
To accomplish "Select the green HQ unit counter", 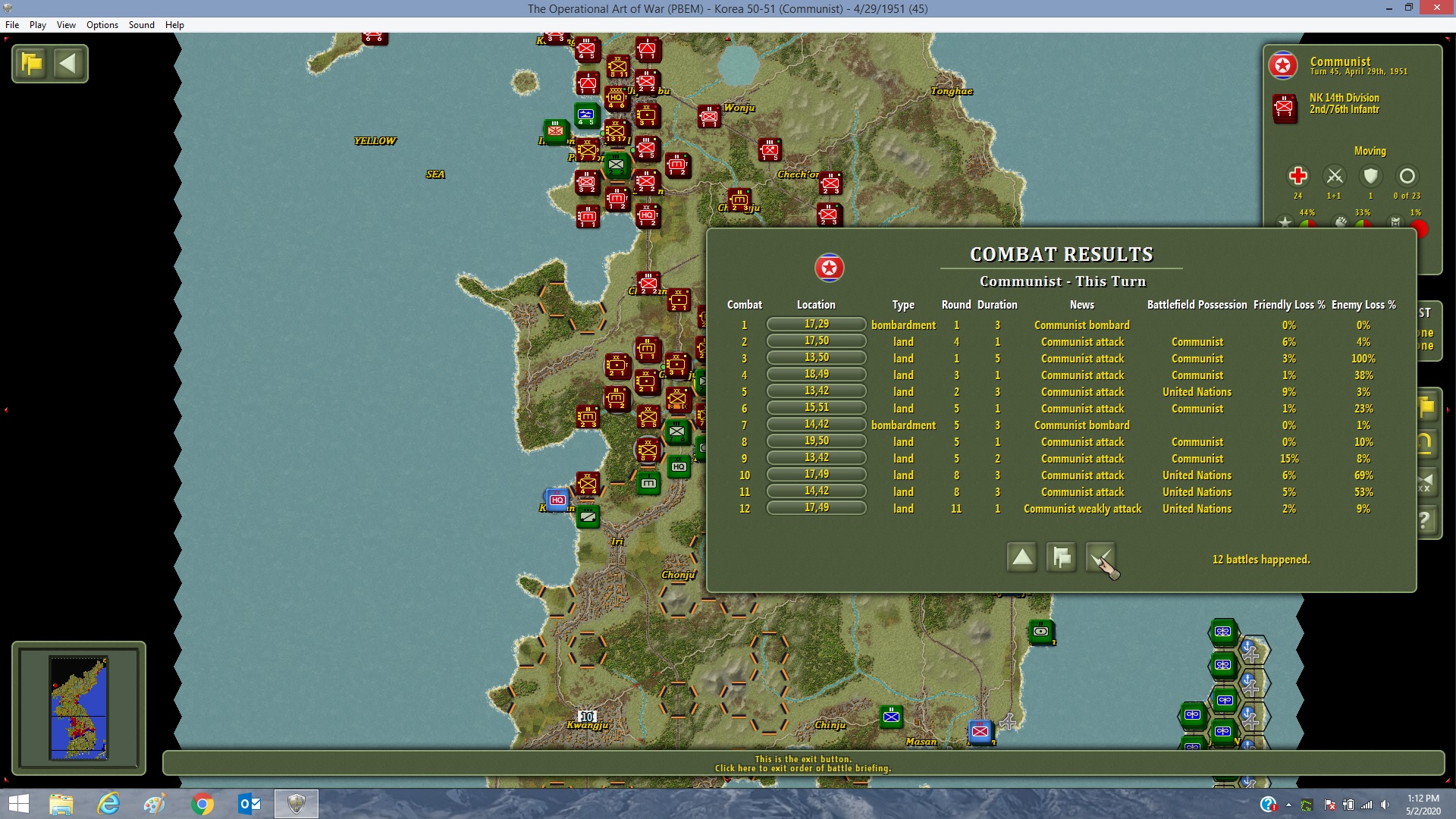I will point(679,467).
